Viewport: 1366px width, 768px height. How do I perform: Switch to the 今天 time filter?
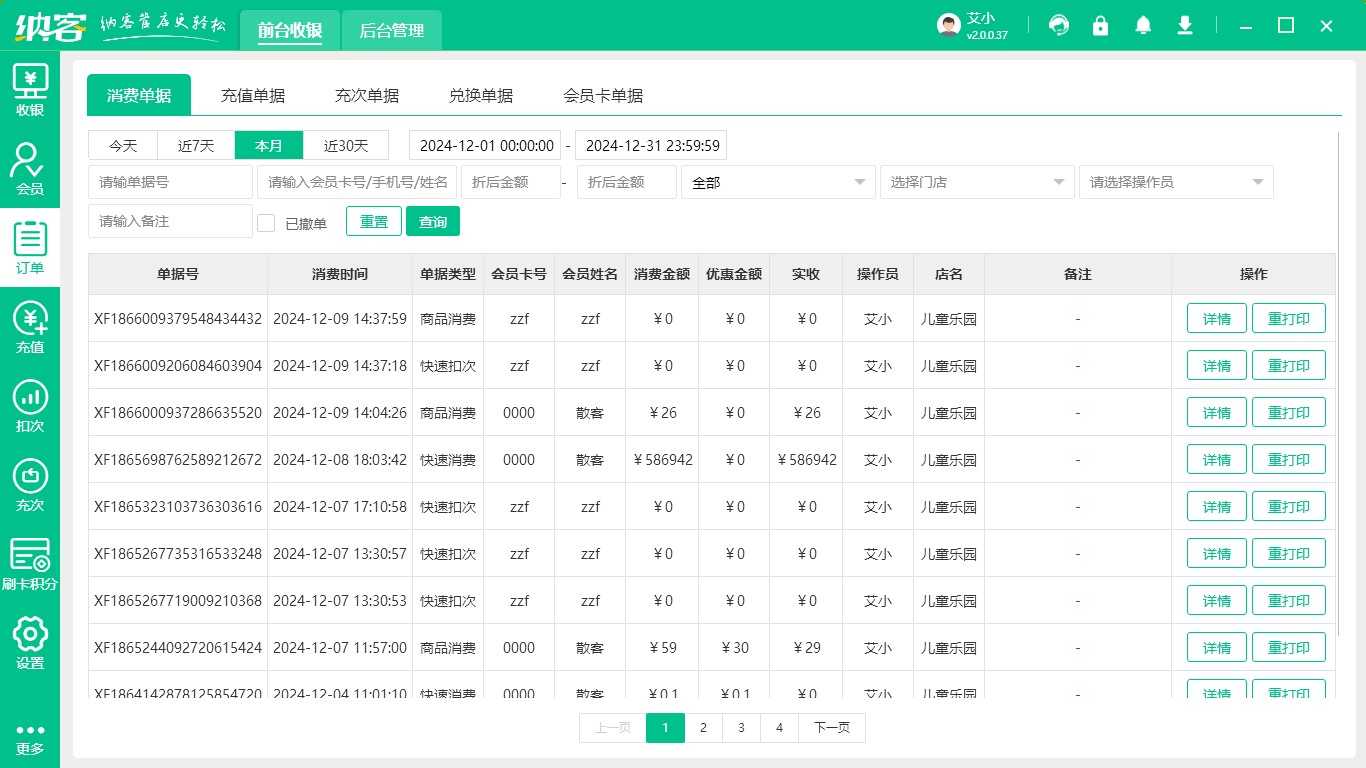point(122,145)
